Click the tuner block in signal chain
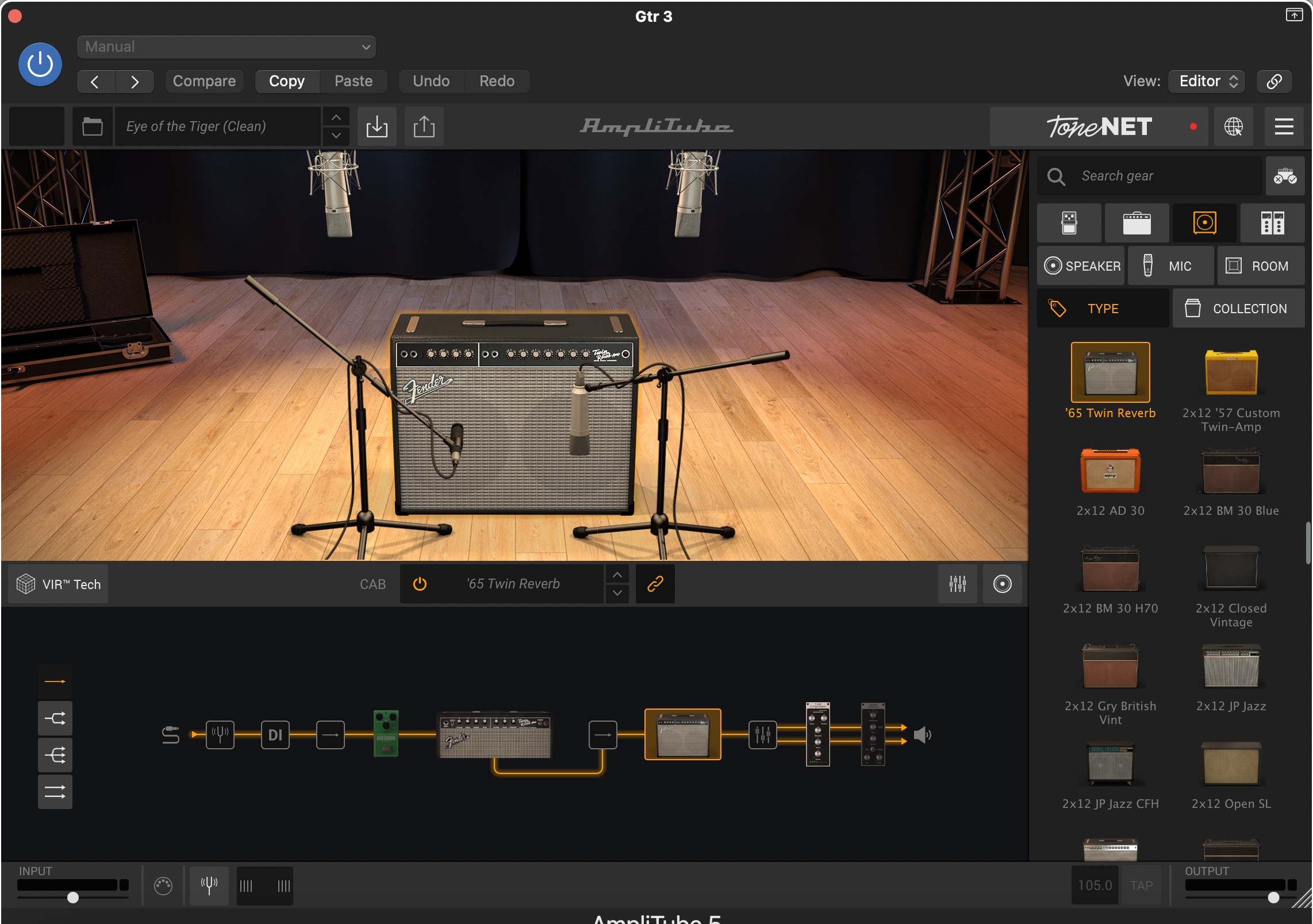The width and height of the screenshot is (1313, 924). [220, 734]
